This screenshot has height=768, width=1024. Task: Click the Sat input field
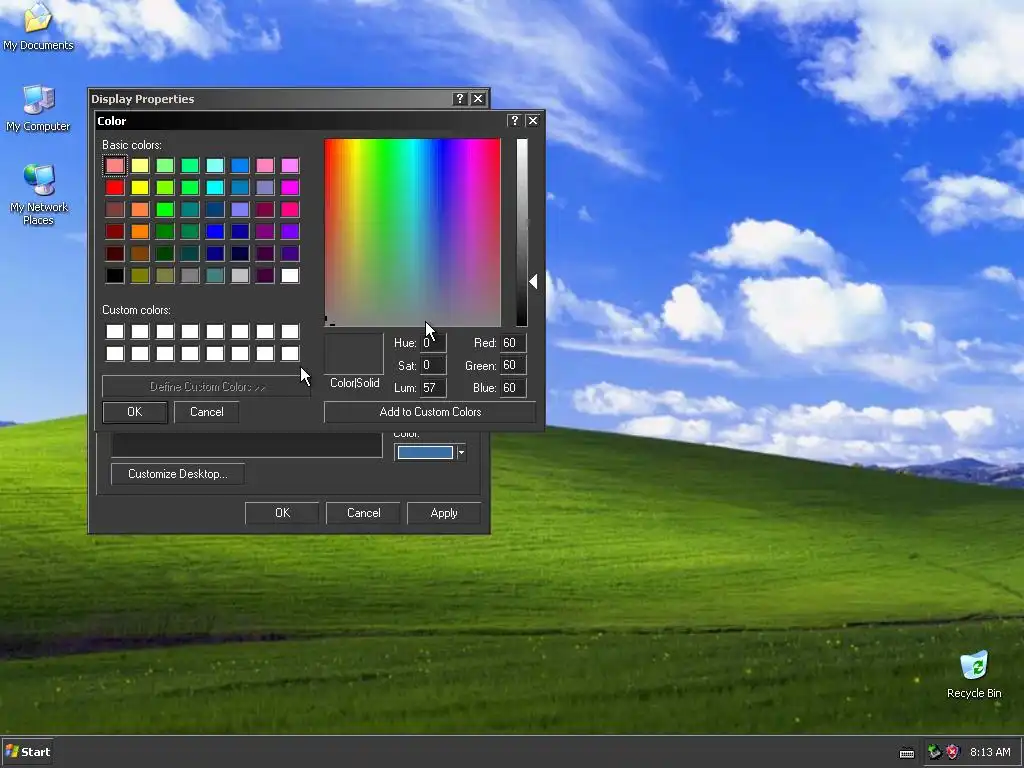[433, 365]
